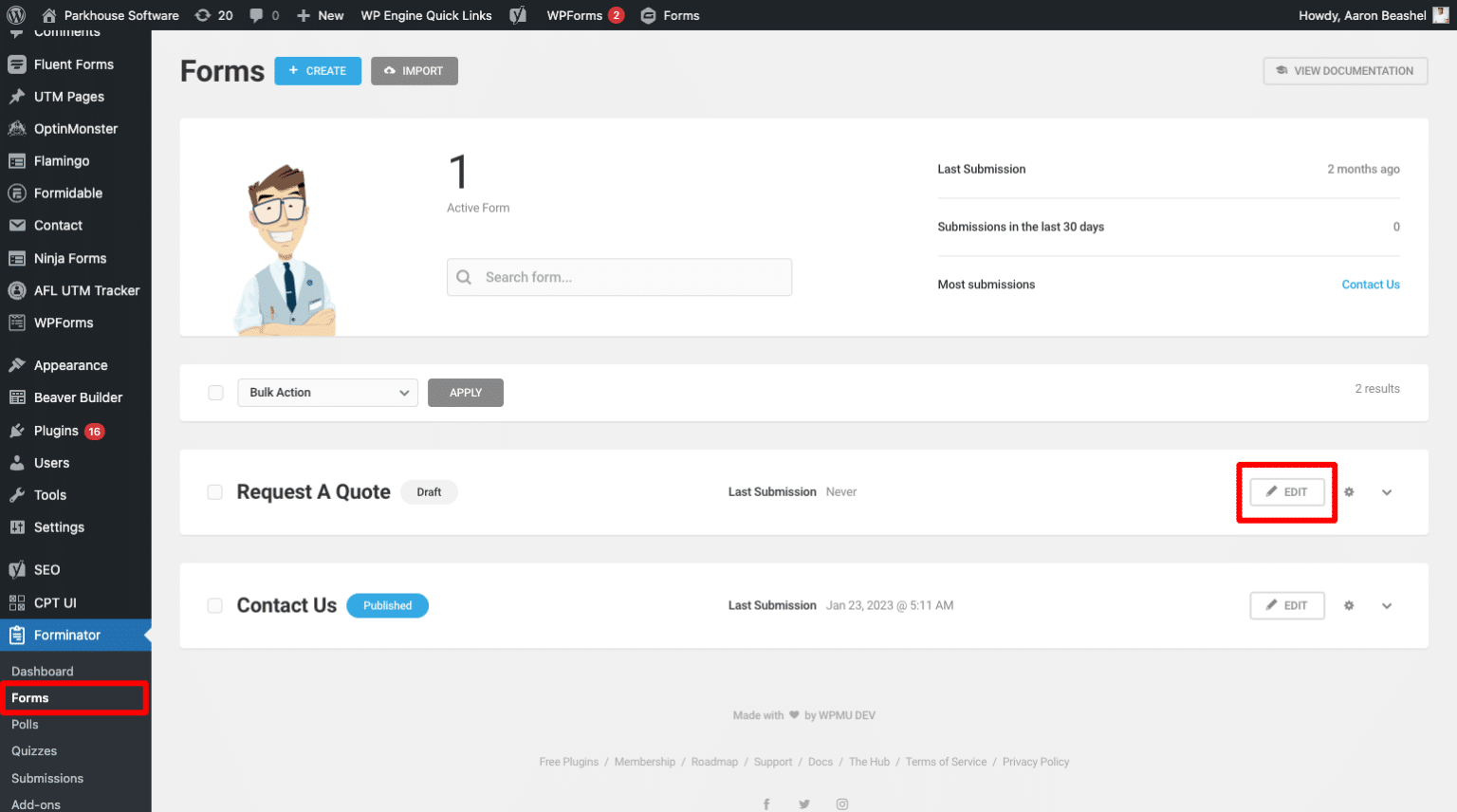Click the CREATE button
The width and height of the screenshot is (1457, 812).
click(x=317, y=70)
